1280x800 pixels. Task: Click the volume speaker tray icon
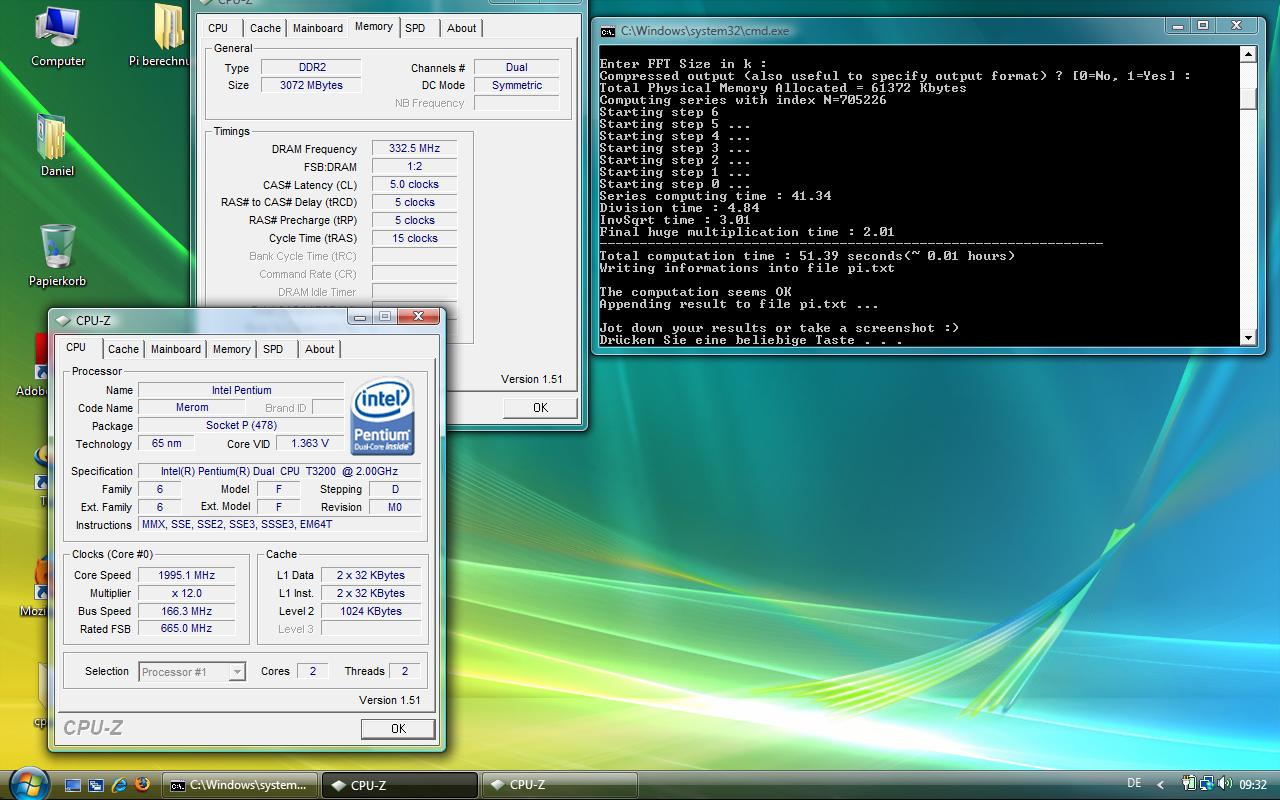pyautogui.click(x=1225, y=784)
